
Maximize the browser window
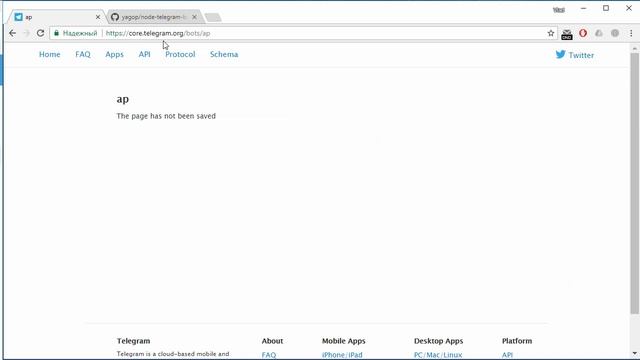606,8
